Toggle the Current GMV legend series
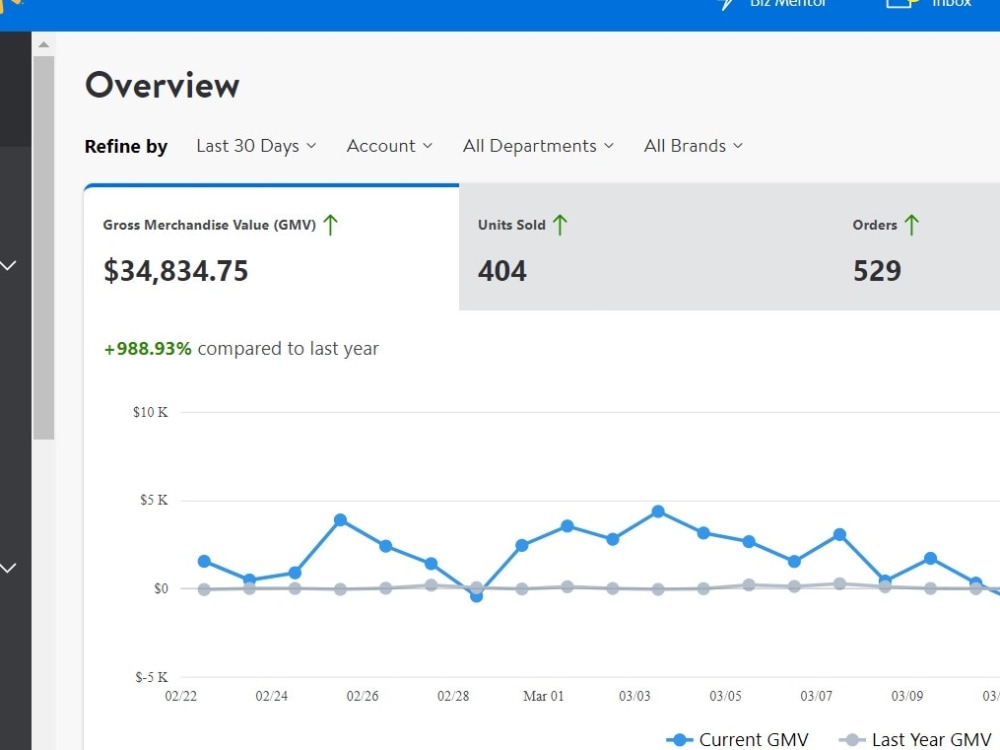 pyautogui.click(x=737, y=739)
